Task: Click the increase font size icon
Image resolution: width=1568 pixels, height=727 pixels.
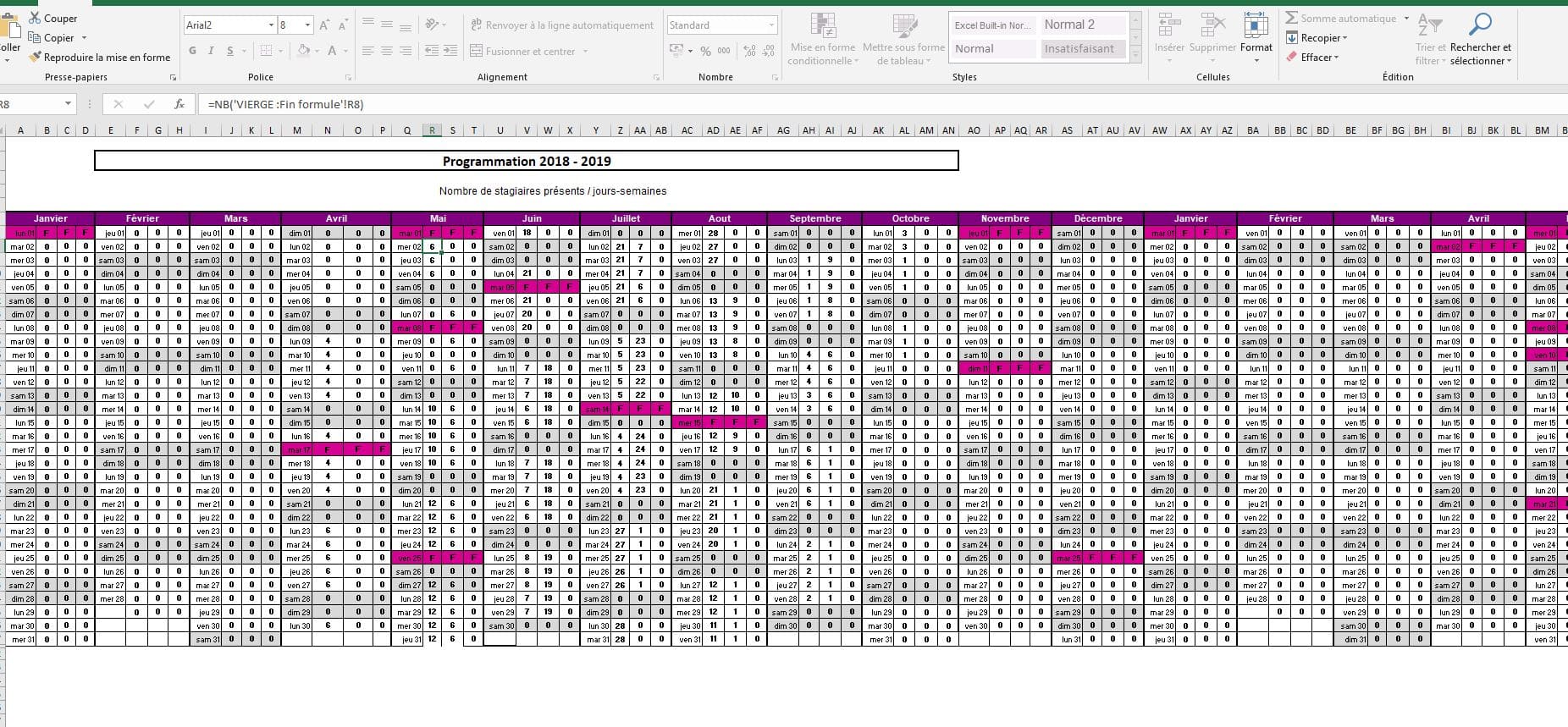Action: click(x=324, y=25)
